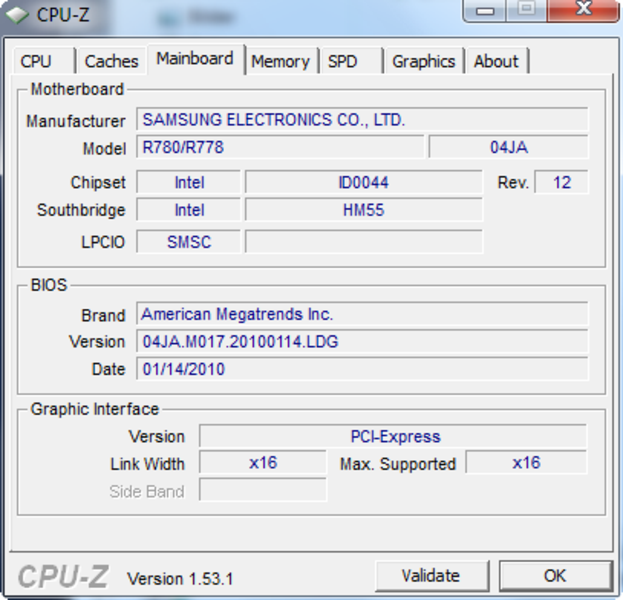Select the Manufacturer field SAMSUNG ELECTRONICS CO., LTD.
This screenshot has height=600, width=623.
point(362,119)
